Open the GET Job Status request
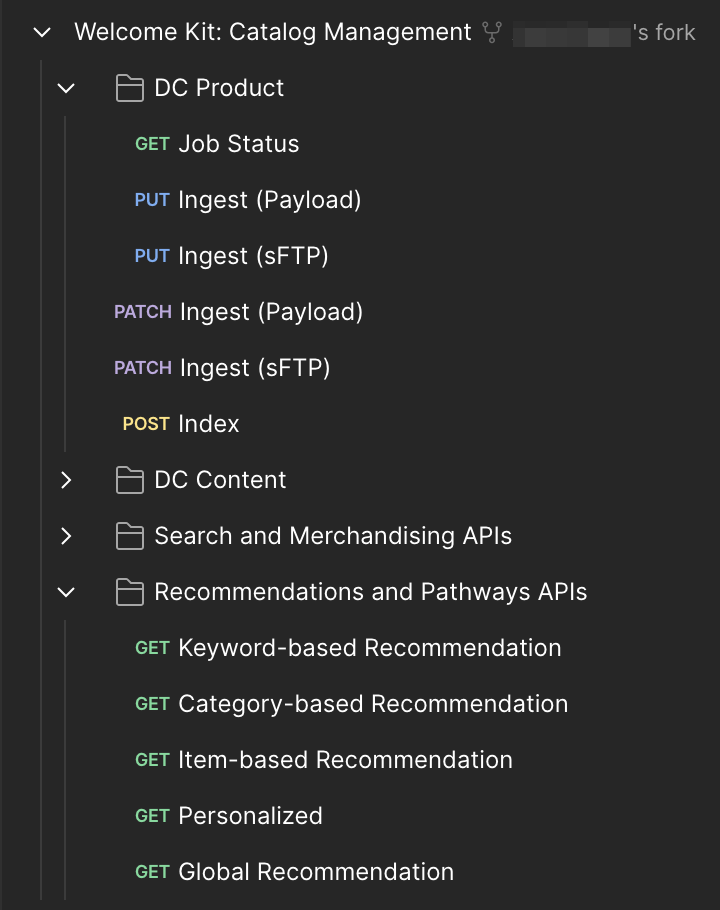This screenshot has height=910, width=720. coord(238,144)
